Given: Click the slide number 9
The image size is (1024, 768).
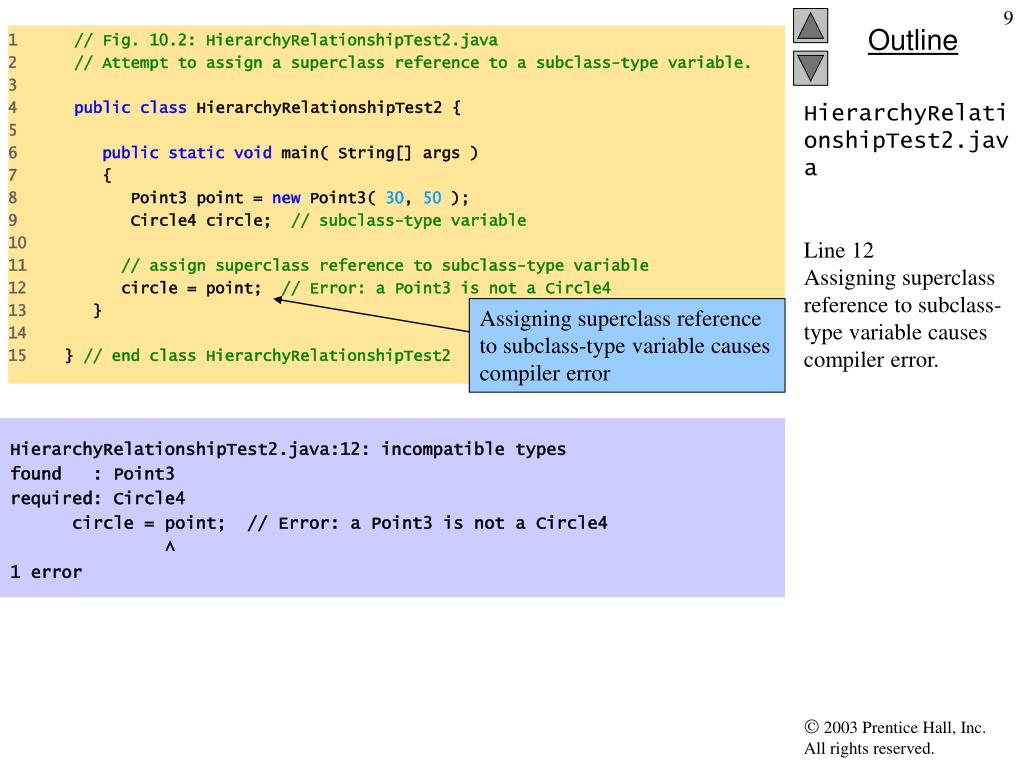Looking at the screenshot, I should (1008, 16).
